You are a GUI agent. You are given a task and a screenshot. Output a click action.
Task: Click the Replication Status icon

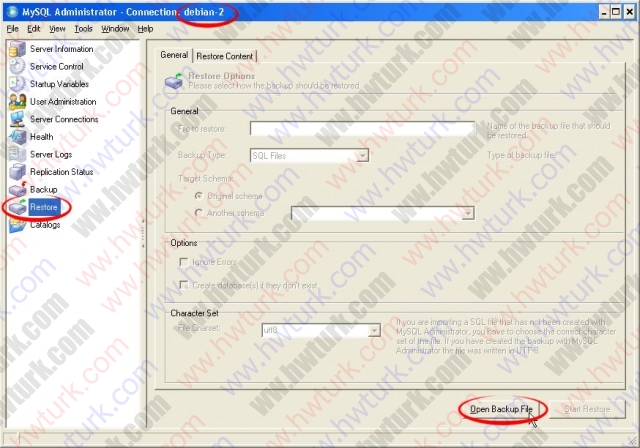(x=17, y=172)
